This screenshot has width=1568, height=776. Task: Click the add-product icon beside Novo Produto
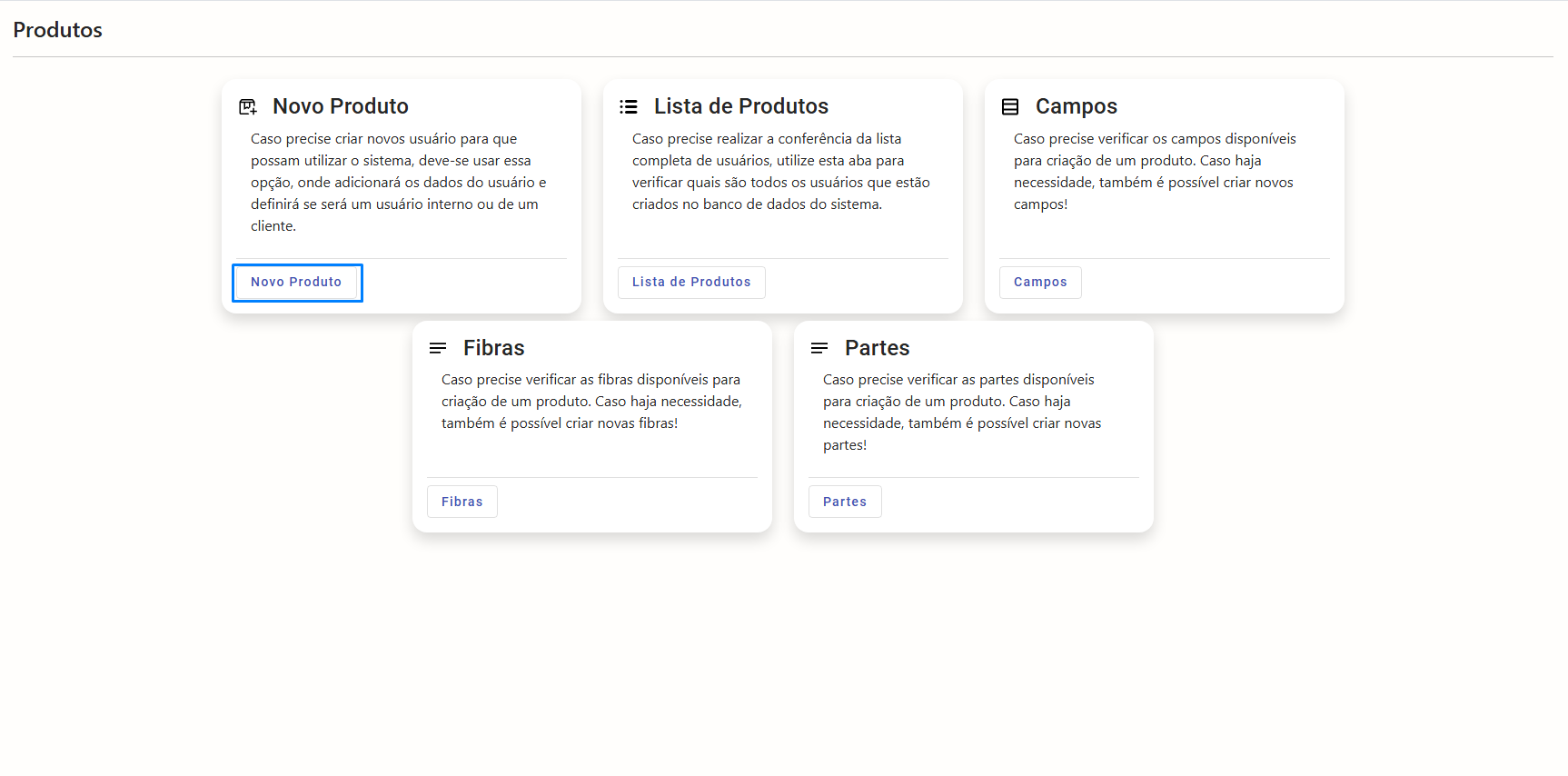[248, 107]
